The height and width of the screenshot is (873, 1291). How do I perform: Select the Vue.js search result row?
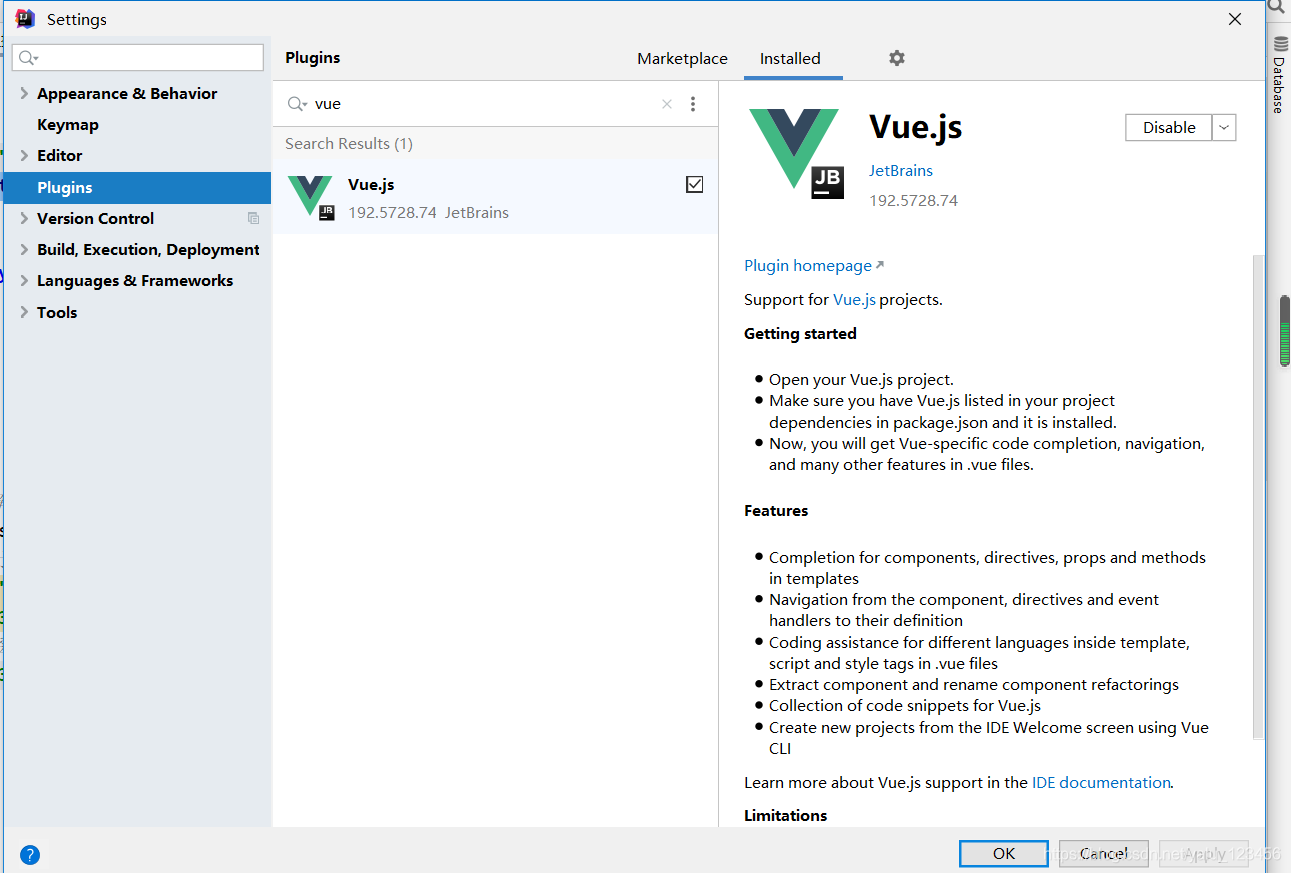click(x=495, y=197)
